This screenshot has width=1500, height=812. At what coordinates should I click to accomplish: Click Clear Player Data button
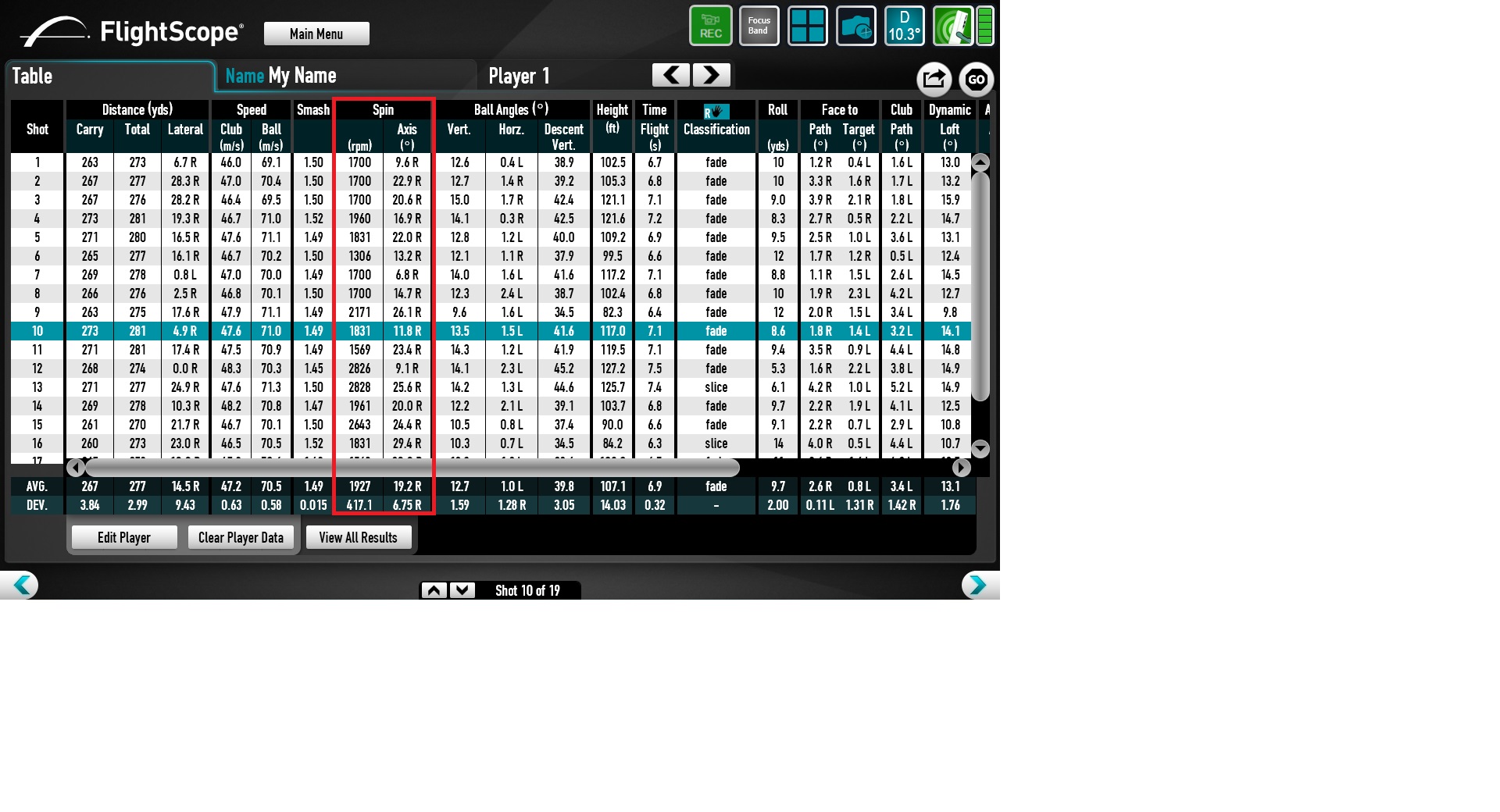tap(241, 537)
